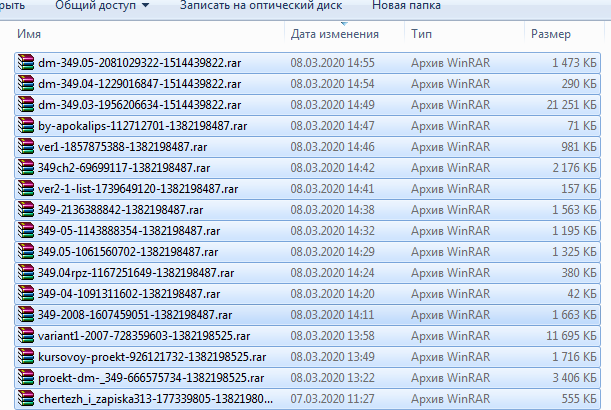Viewport: 611px width, 410px height.
Task: Click the archive icon of 349ch2-69699117-1382198487.rar
Action: click(x=26, y=168)
